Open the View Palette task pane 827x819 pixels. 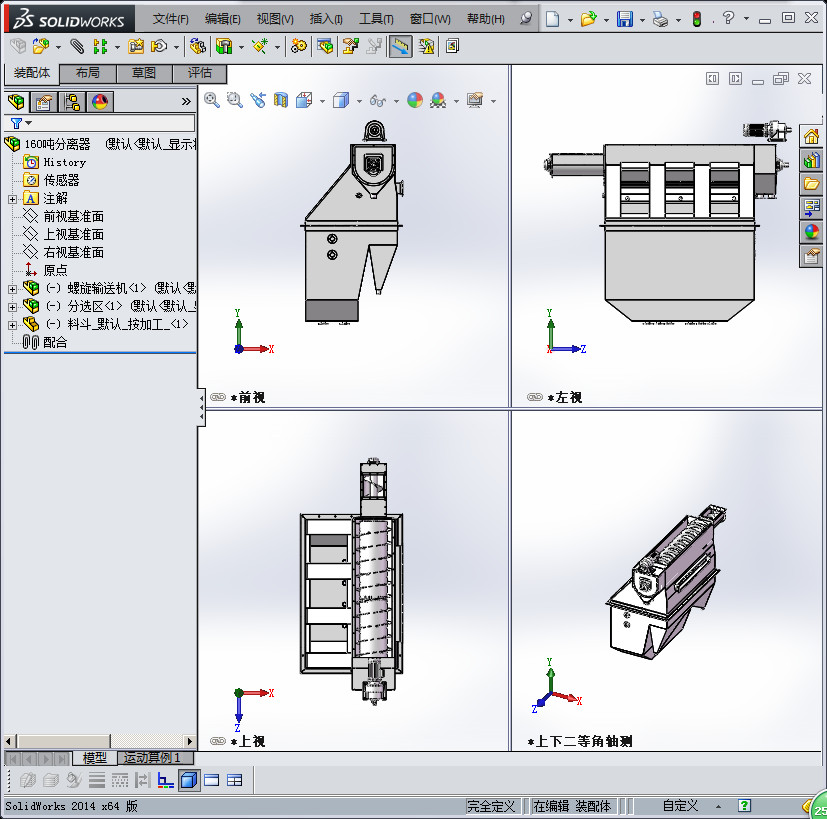811,207
